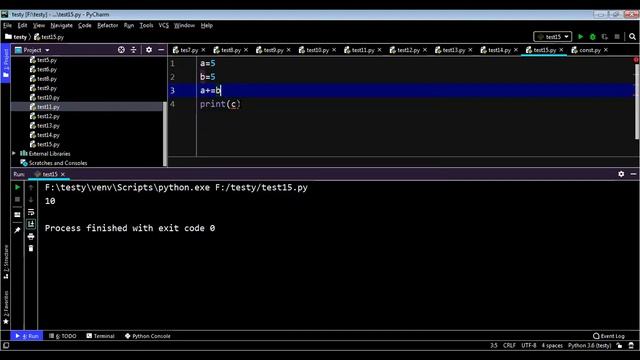Open the UTF-8 encoding selector
The width and height of the screenshot is (640, 360).
pos(529,345)
